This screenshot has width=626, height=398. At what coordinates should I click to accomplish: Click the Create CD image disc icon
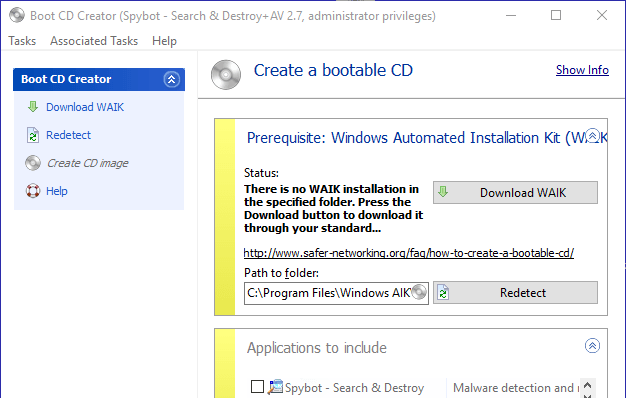click(x=33, y=163)
